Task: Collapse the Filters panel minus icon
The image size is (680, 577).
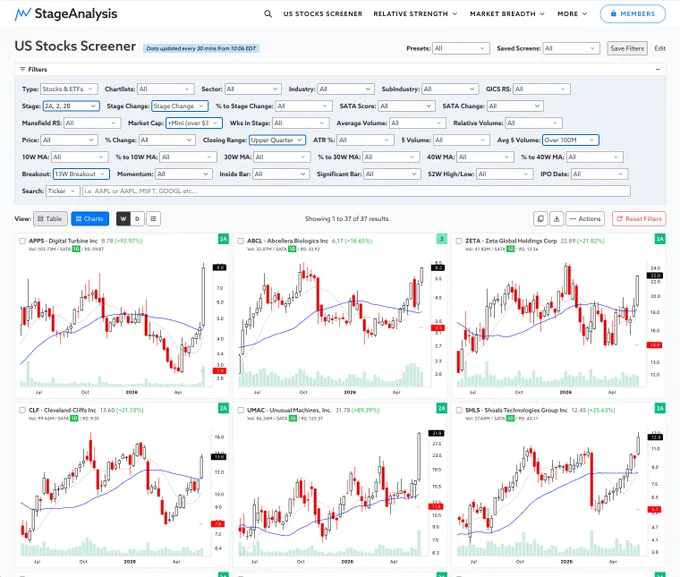Action: coord(657,69)
